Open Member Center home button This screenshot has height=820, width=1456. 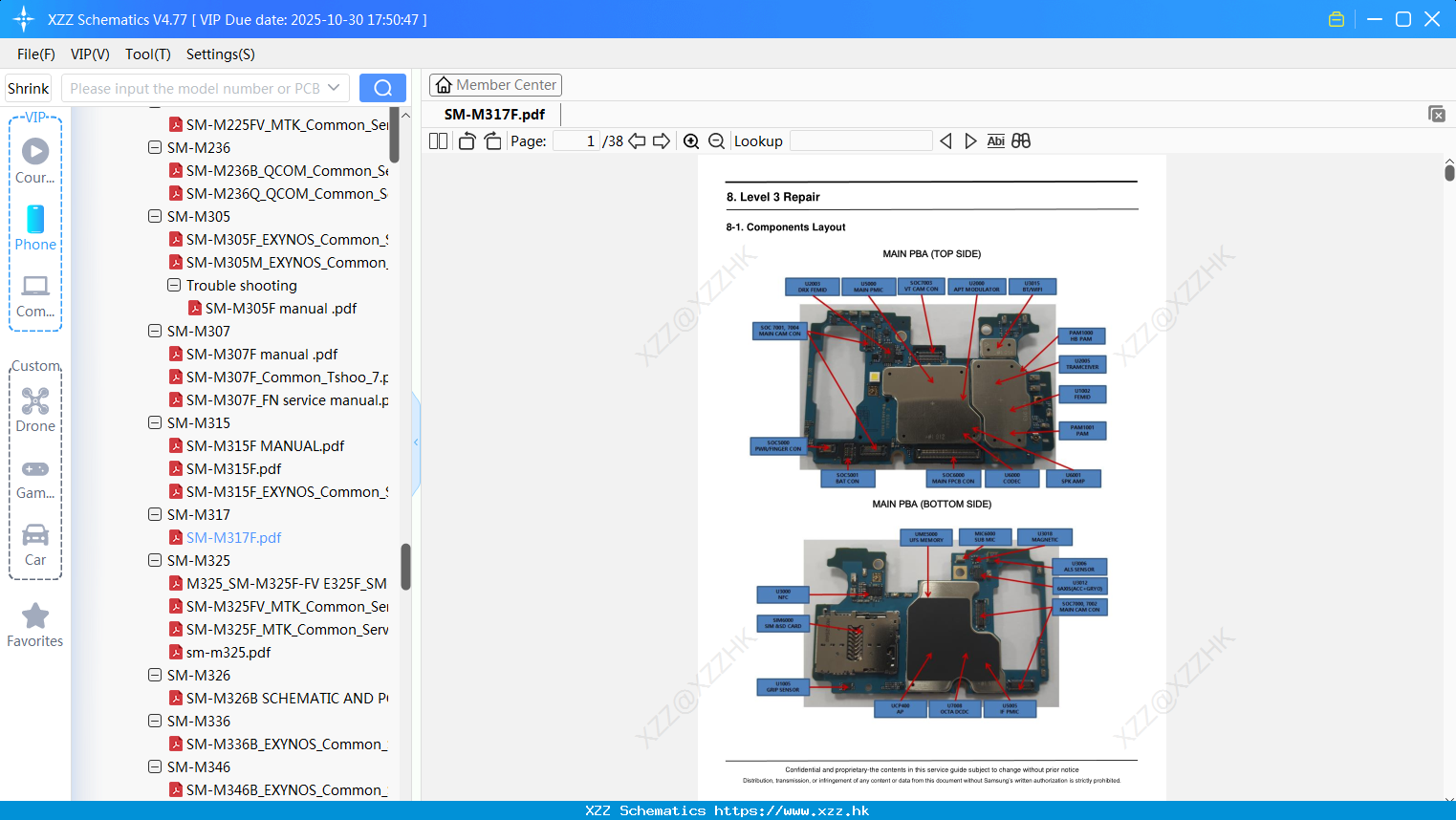click(x=495, y=85)
